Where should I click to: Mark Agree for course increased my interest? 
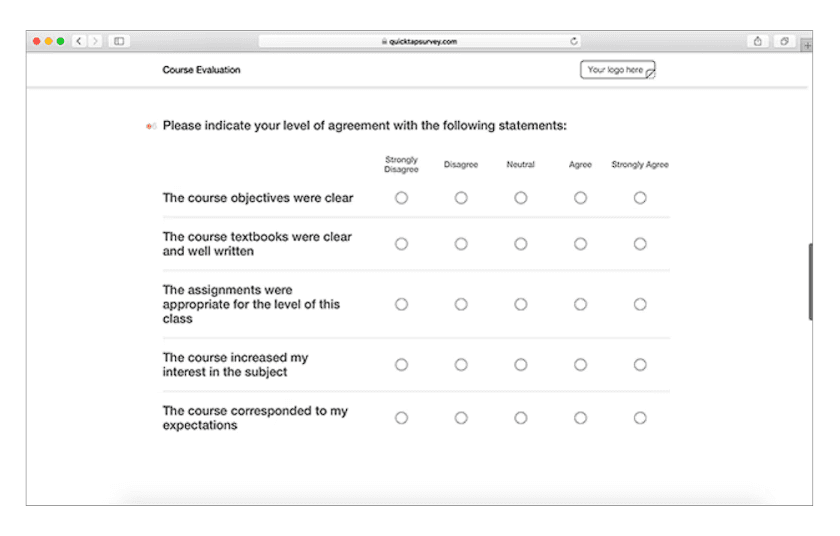click(580, 365)
